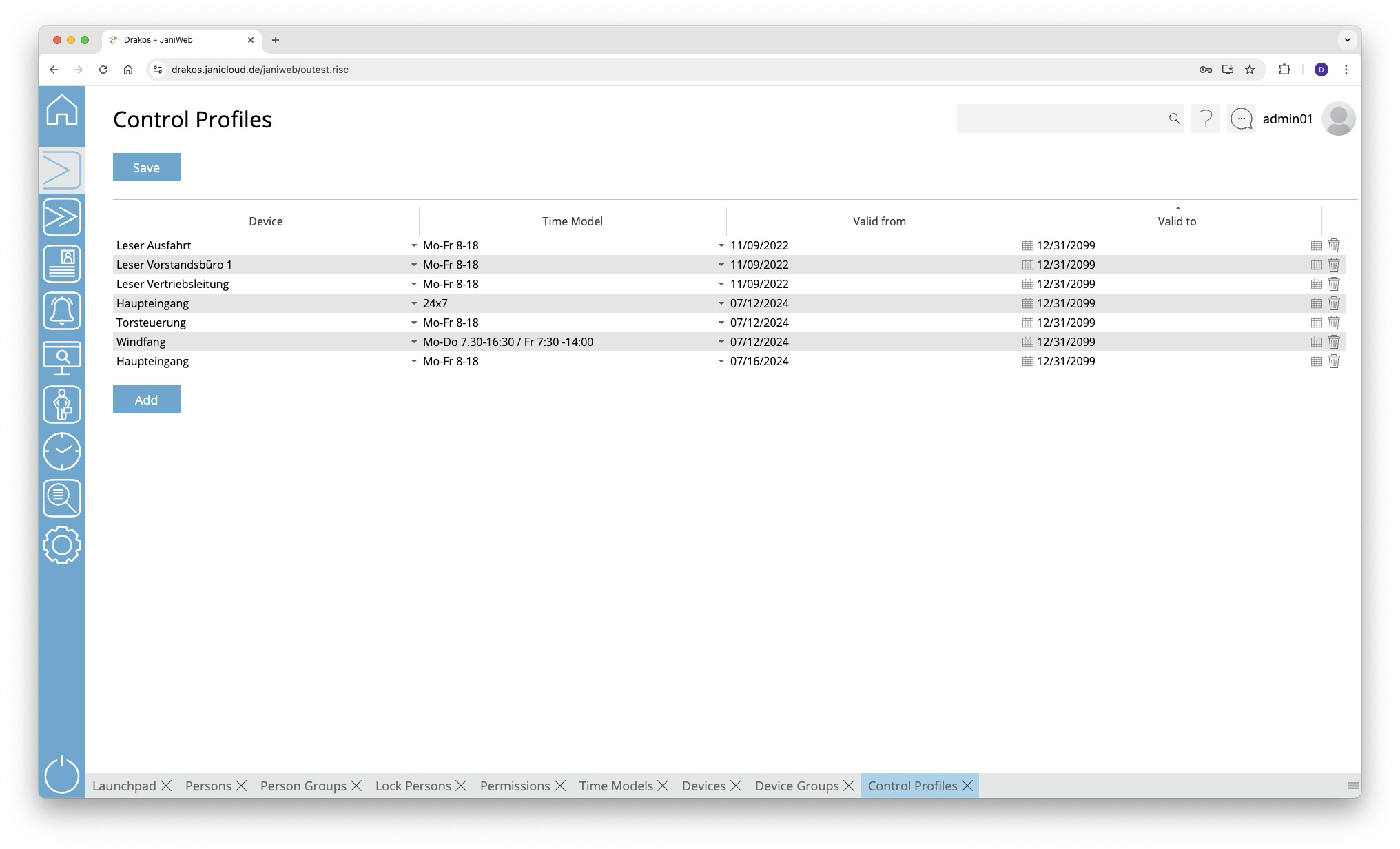
Task: Open the chat message bubble icon
Action: pyautogui.click(x=1242, y=119)
